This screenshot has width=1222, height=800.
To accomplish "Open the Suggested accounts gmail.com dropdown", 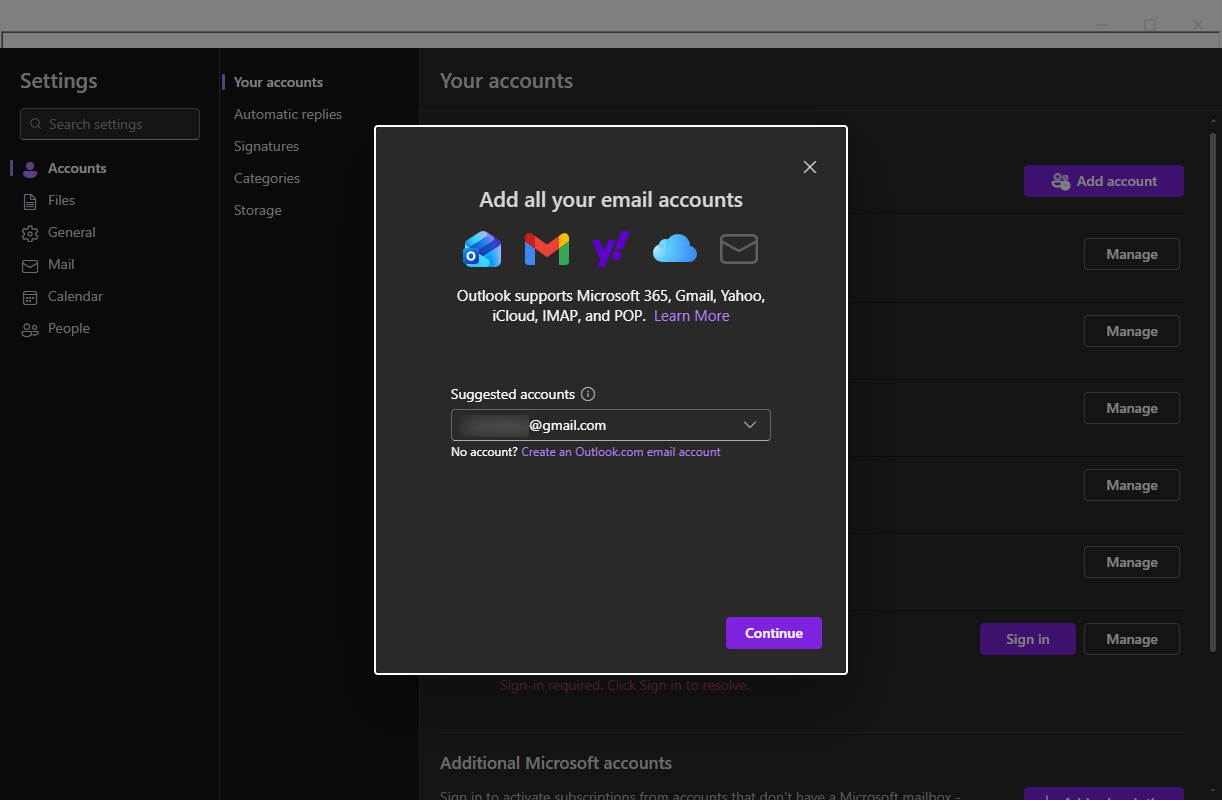I will pyautogui.click(x=611, y=425).
